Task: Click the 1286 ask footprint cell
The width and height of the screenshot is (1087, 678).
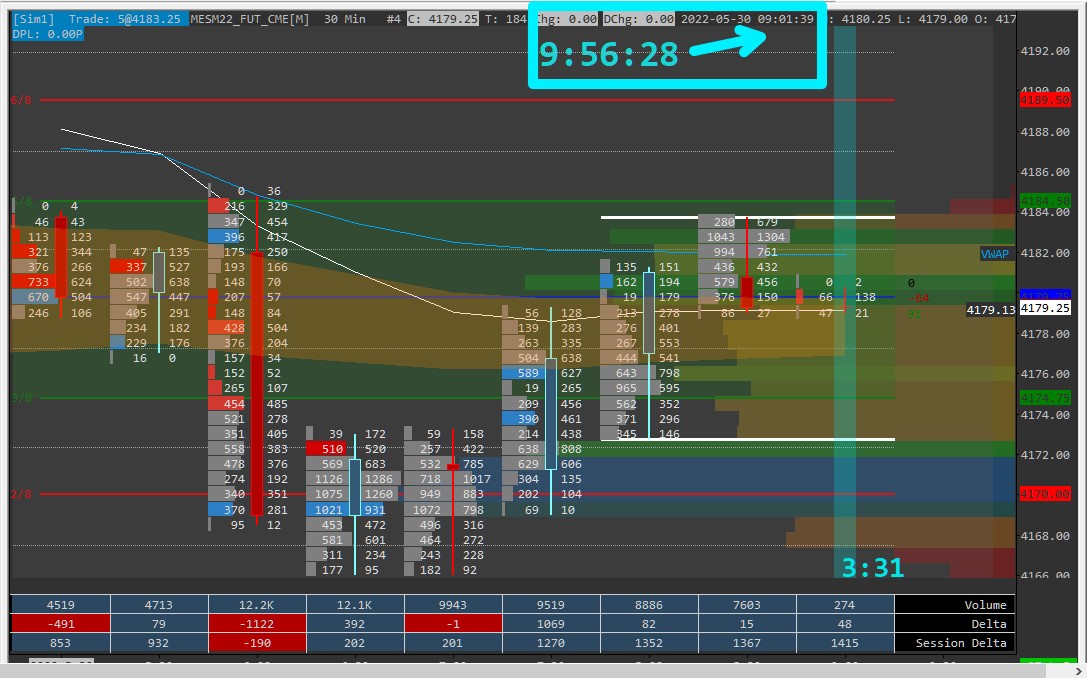Action: point(379,479)
